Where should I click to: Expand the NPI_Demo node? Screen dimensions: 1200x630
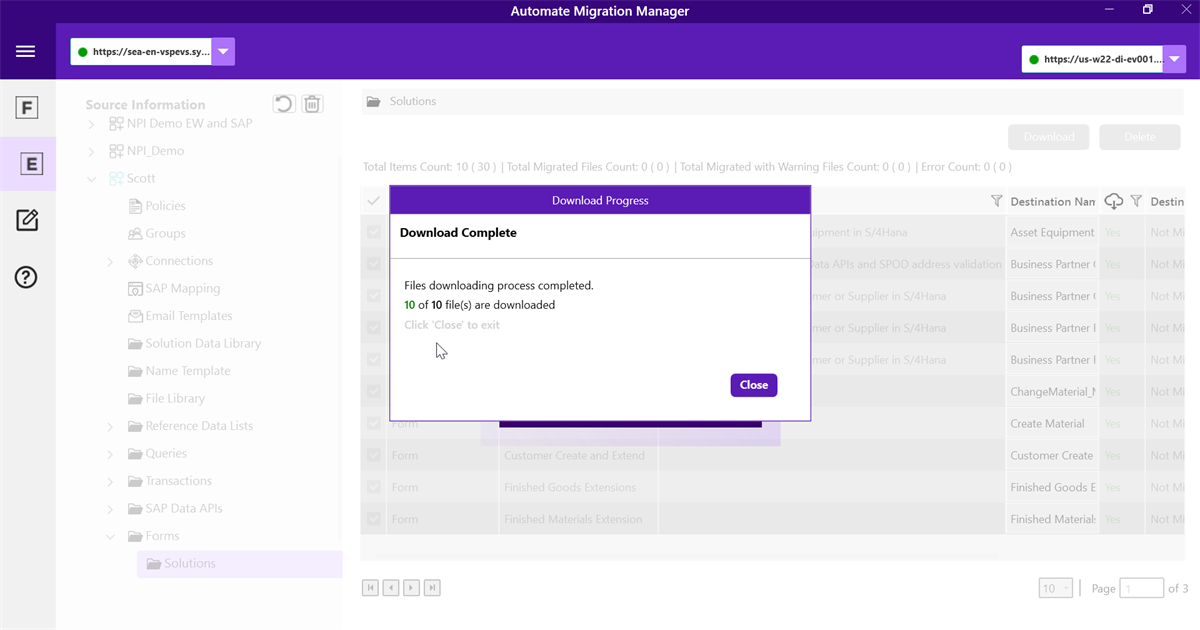pos(91,151)
